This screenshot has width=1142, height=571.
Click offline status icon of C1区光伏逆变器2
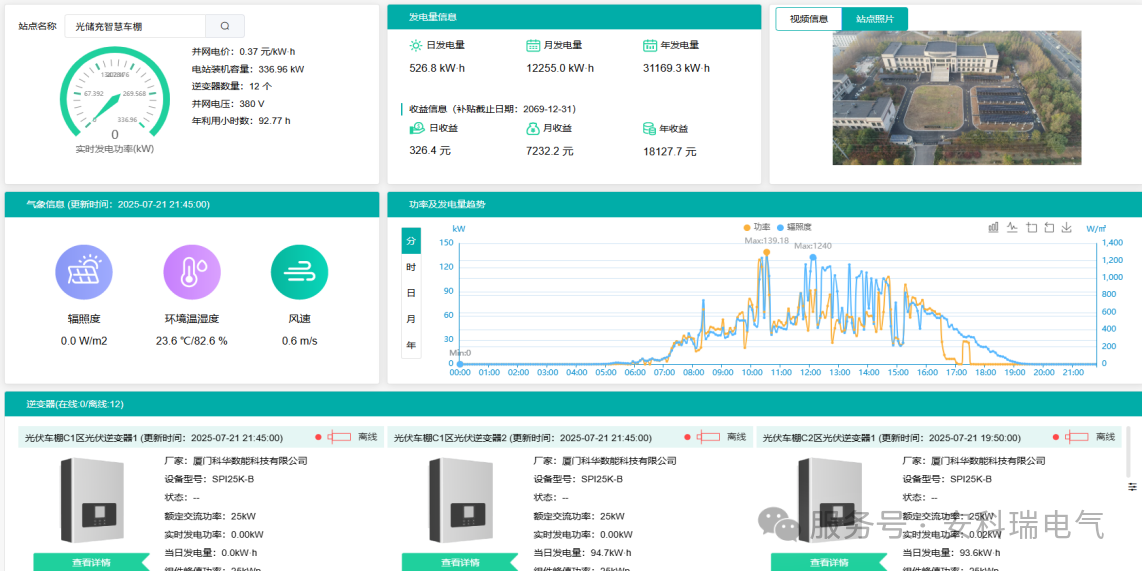[708, 437]
